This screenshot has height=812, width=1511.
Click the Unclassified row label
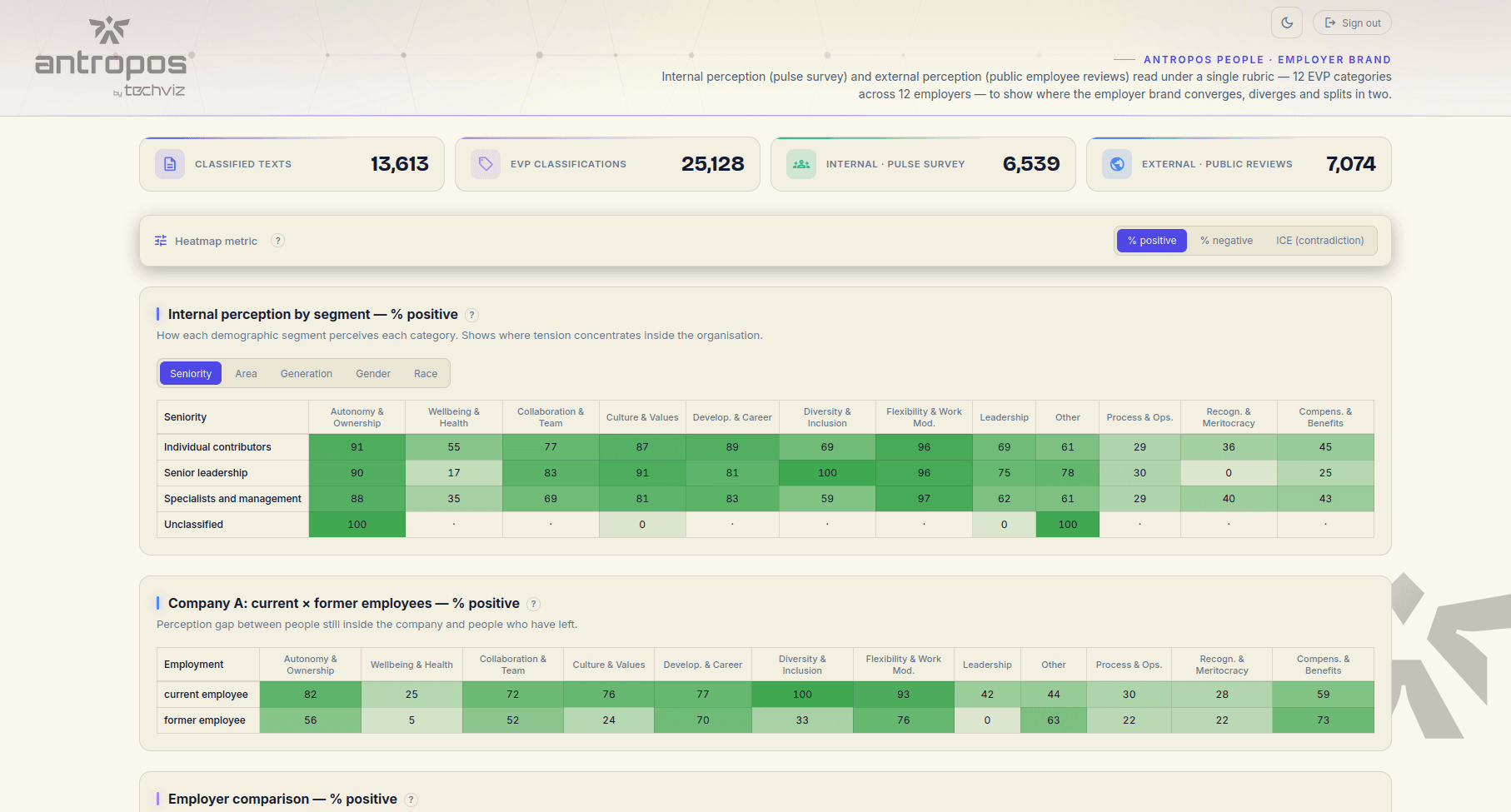193,525
